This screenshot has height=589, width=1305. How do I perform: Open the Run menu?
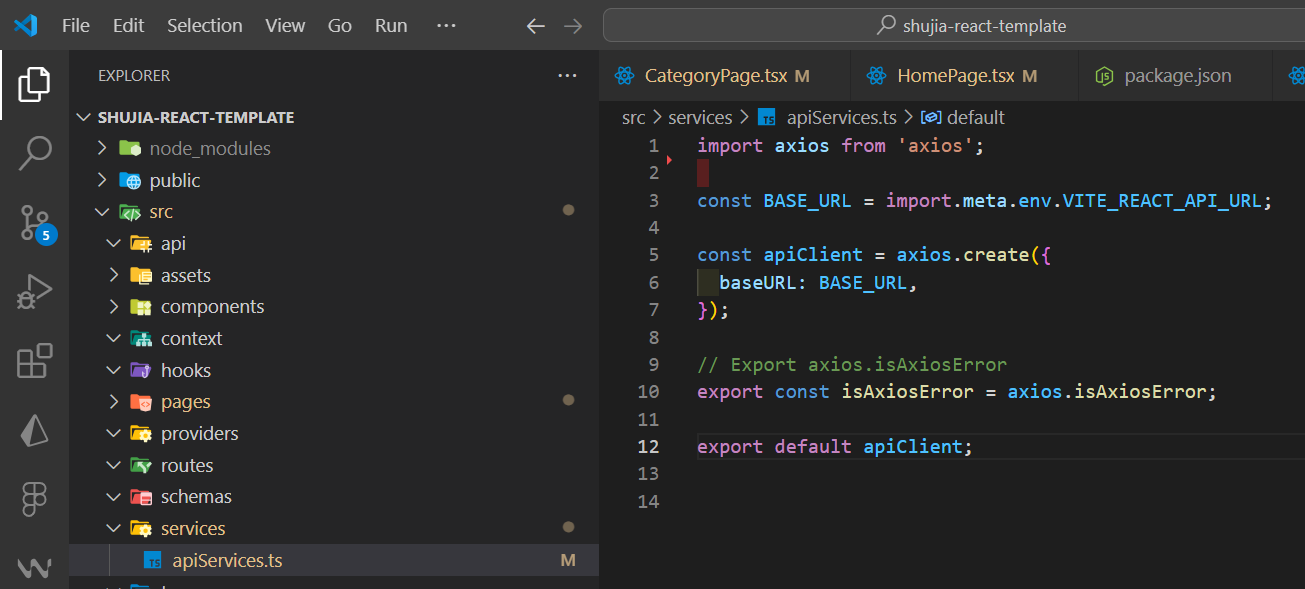[391, 26]
